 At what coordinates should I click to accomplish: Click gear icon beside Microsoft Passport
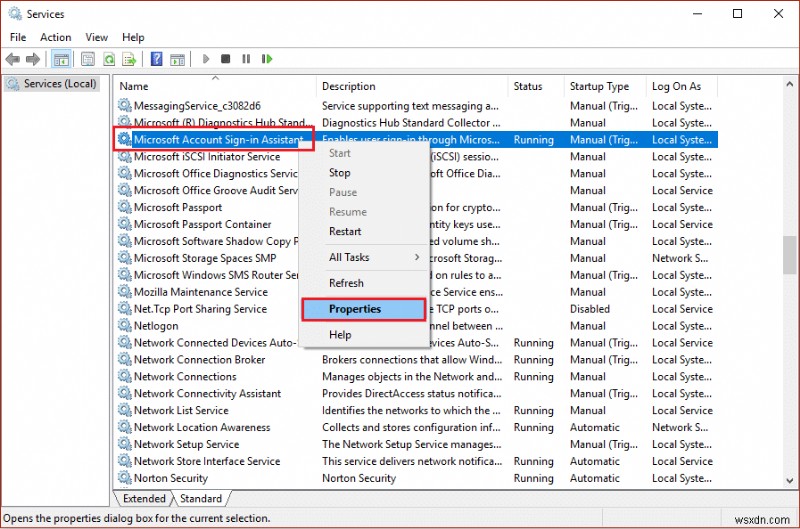coord(124,207)
